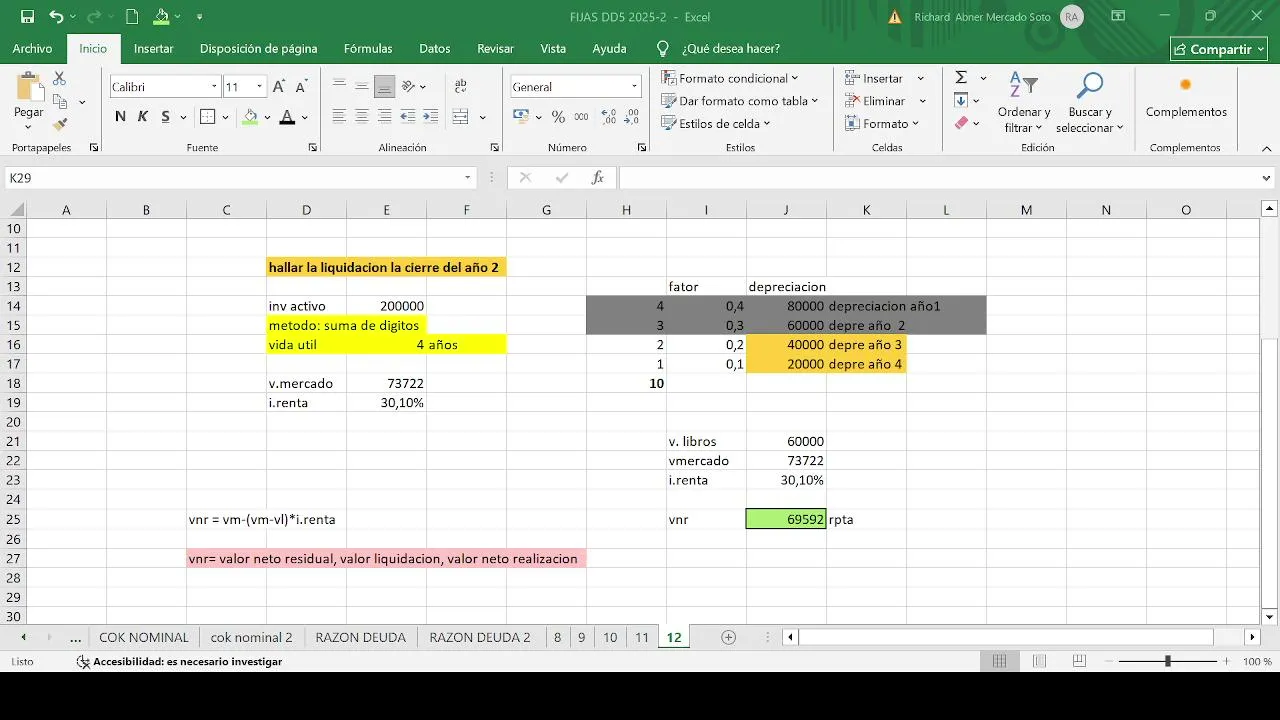Decrease font size with the smaller A
1280x720 pixels.
(301, 87)
